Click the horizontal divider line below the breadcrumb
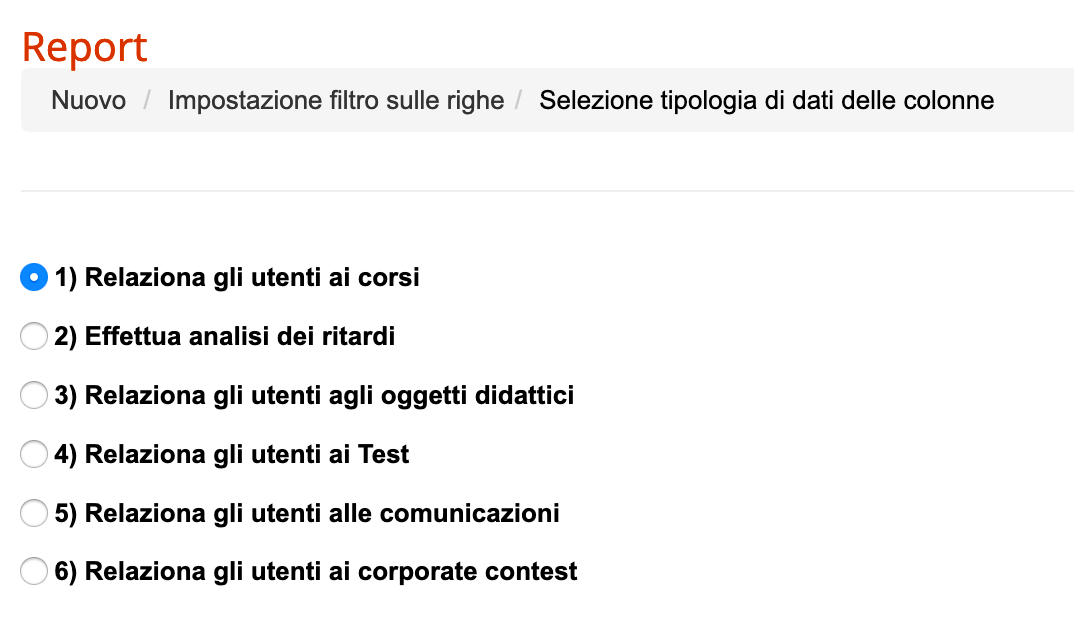This screenshot has width=1074, height=620. click(x=546, y=190)
